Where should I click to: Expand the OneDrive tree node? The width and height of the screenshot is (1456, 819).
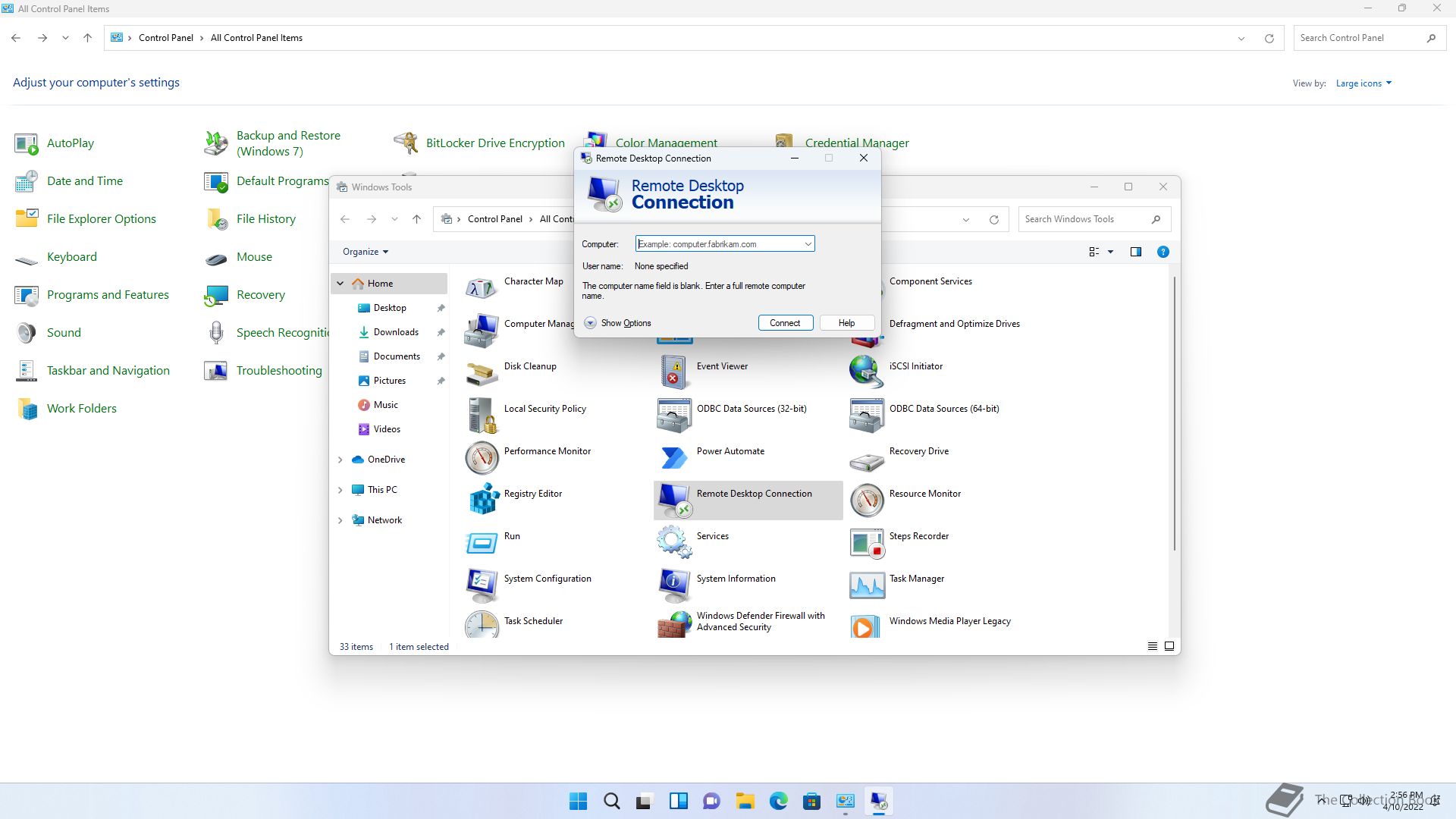pos(340,460)
